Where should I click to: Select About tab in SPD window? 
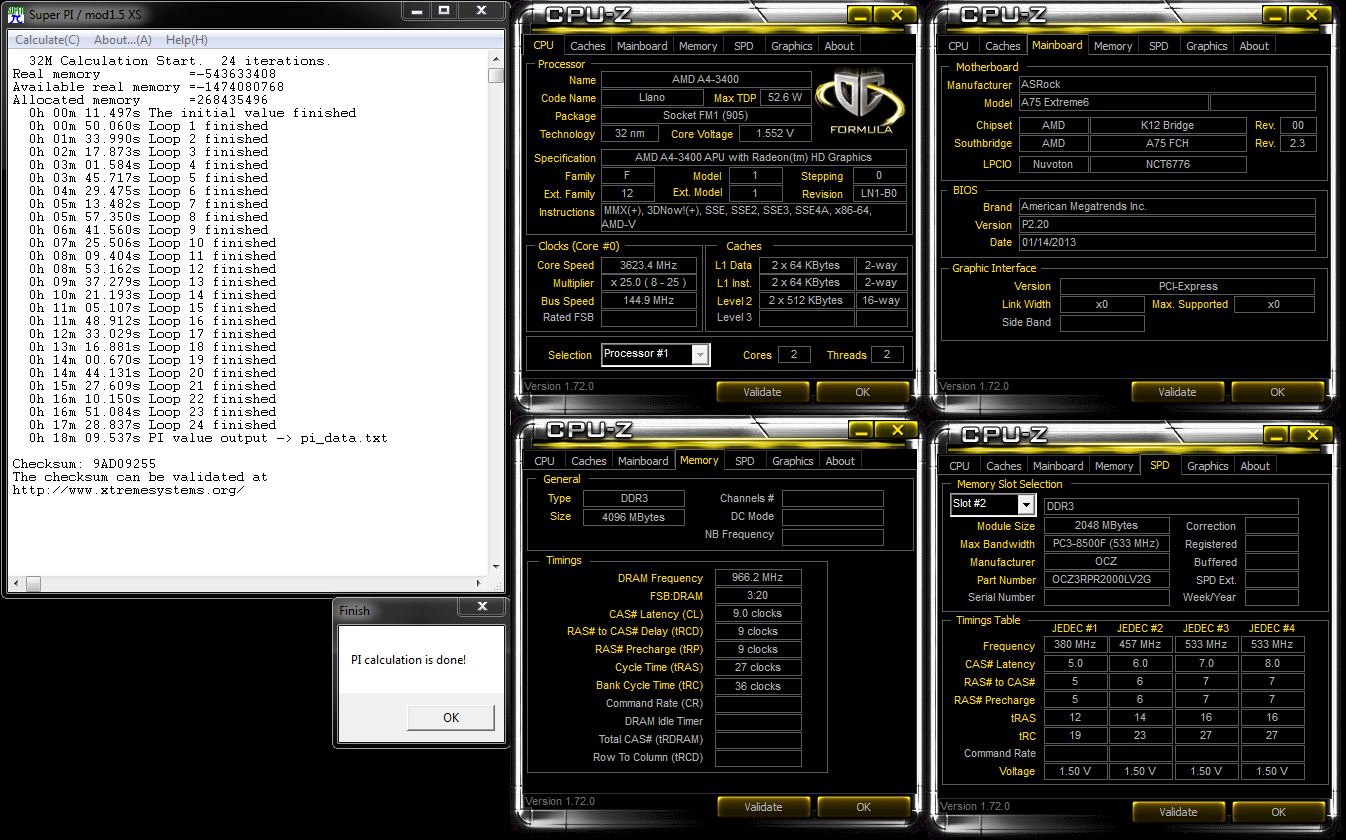coord(1255,466)
